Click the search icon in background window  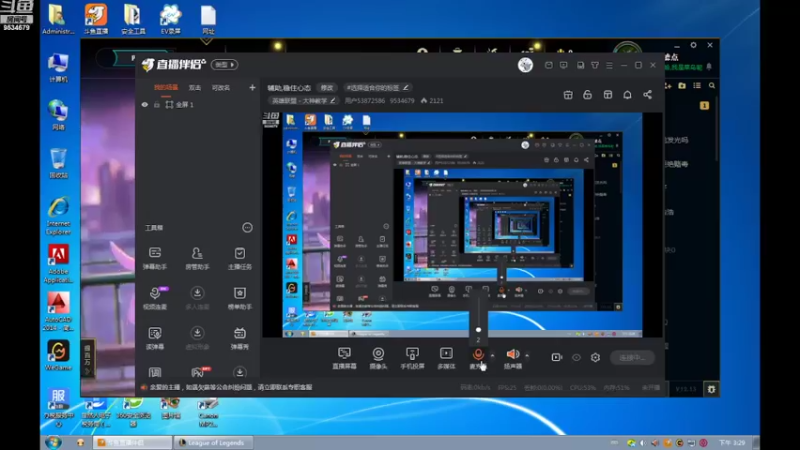click(712, 86)
